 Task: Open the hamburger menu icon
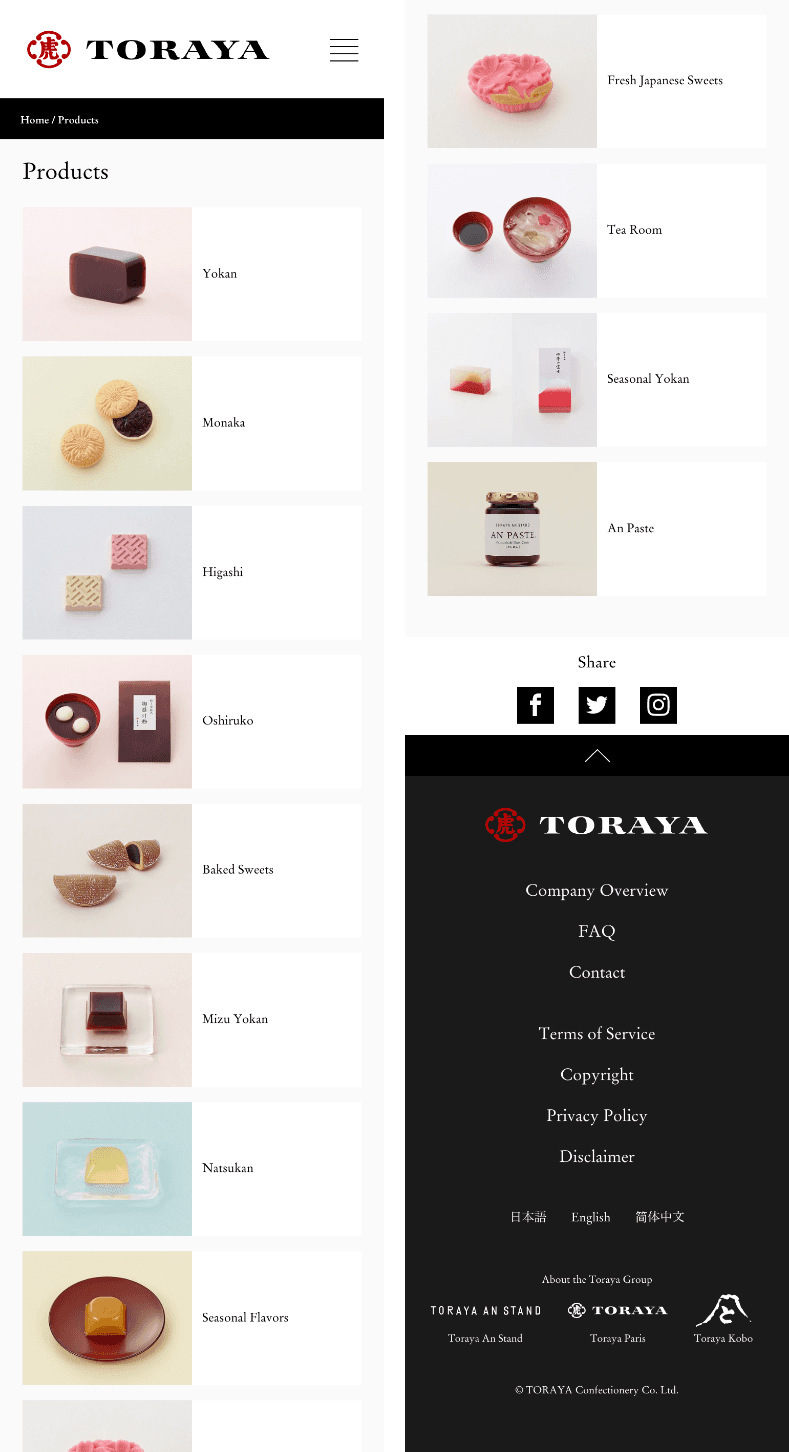(x=344, y=50)
